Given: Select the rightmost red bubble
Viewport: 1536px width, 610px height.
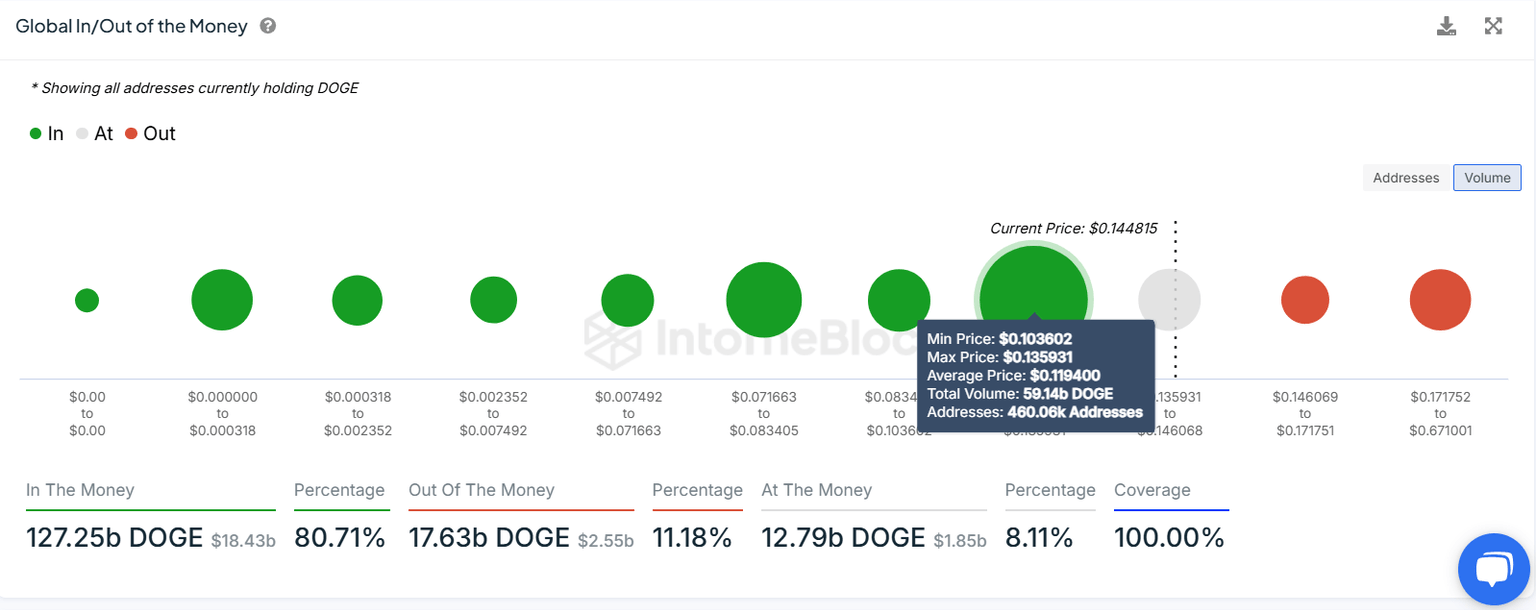Looking at the screenshot, I should tap(1440, 298).
